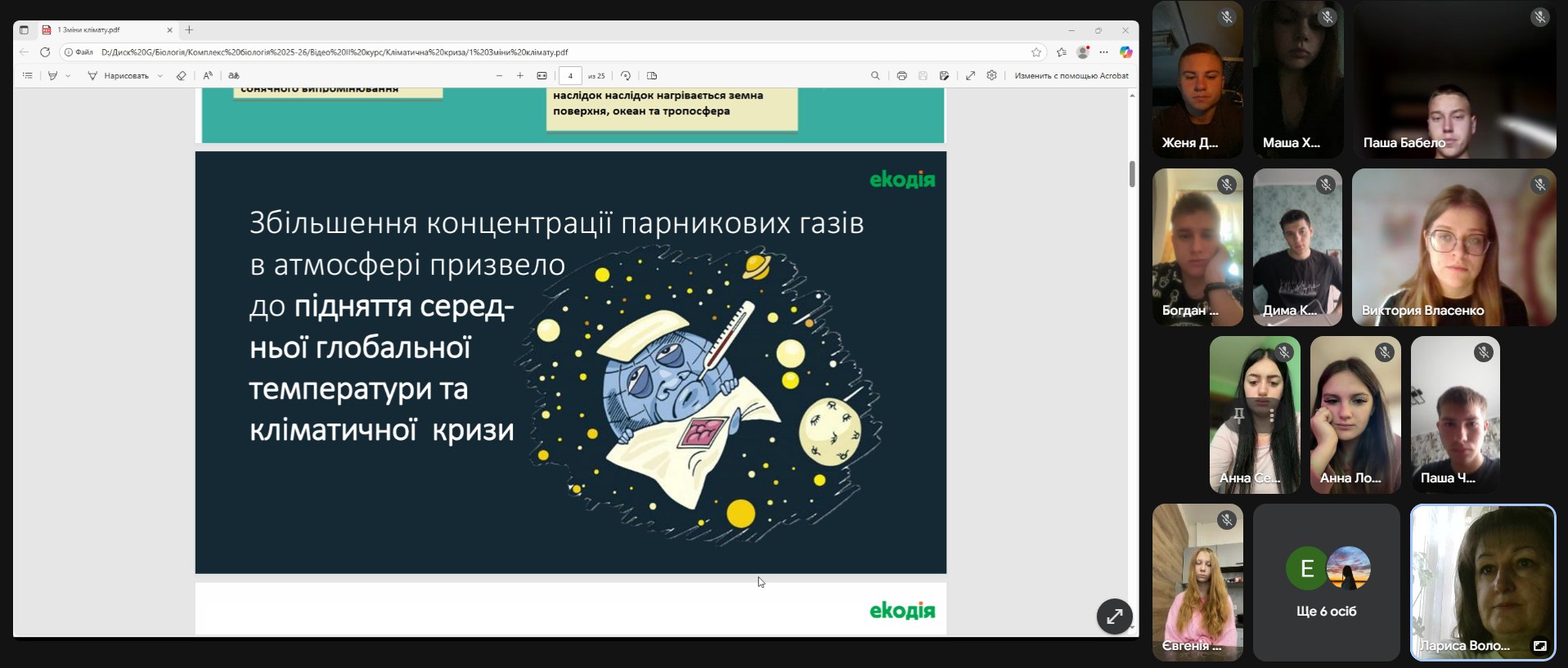
Task: Zoom in on the PDF page
Action: (520, 75)
